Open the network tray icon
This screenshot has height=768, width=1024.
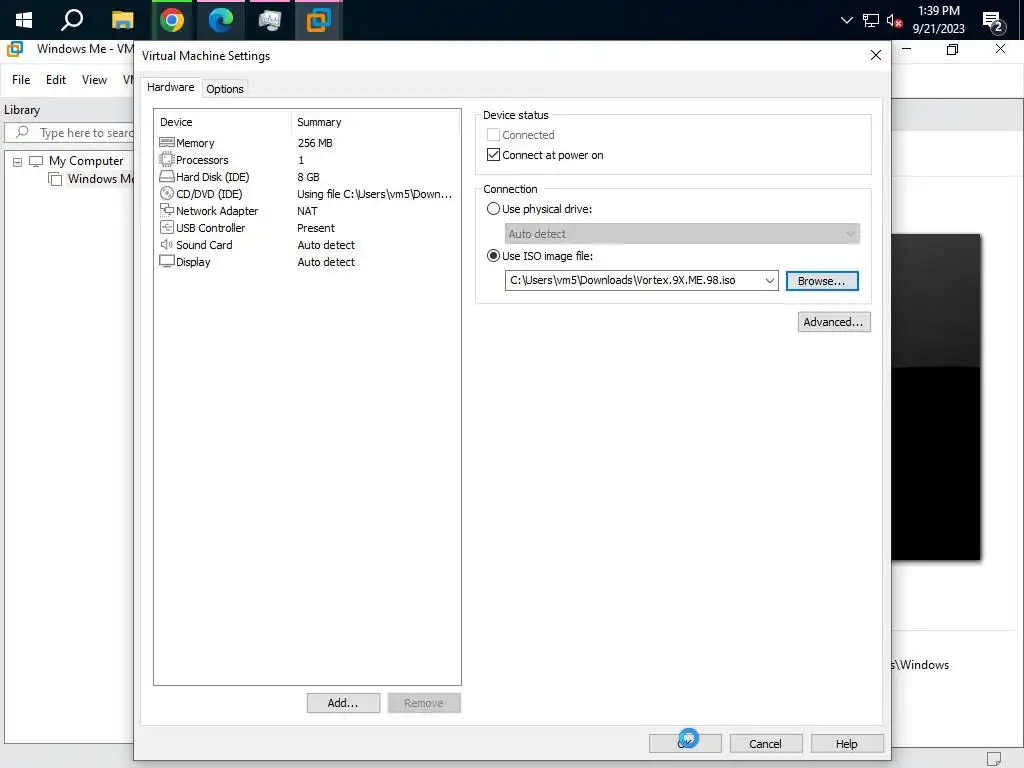871,20
